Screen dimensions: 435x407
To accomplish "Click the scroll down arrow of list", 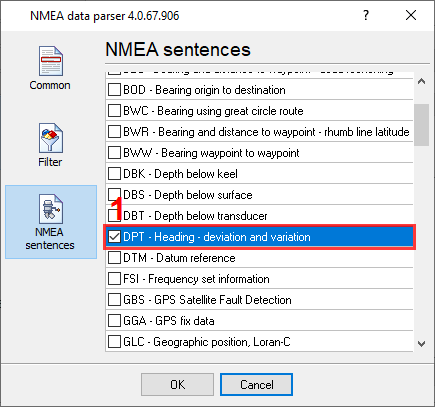I will pyautogui.click(x=421, y=344).
